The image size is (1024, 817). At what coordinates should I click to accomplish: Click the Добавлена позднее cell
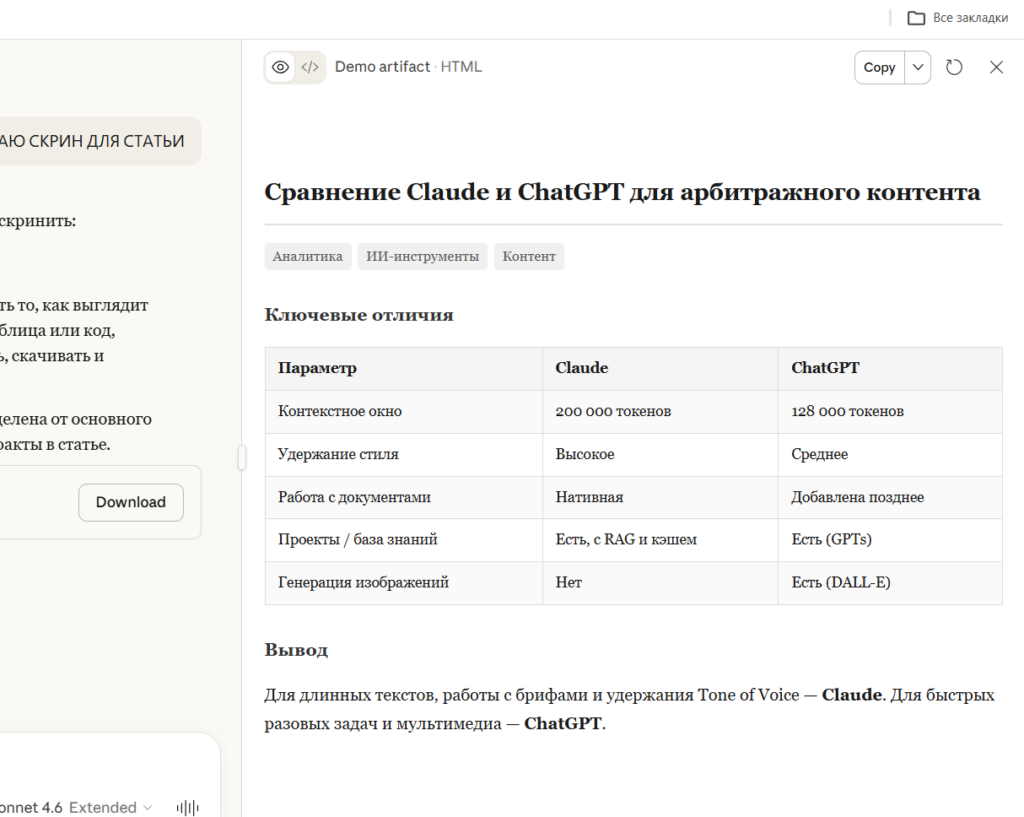[890, 498]
